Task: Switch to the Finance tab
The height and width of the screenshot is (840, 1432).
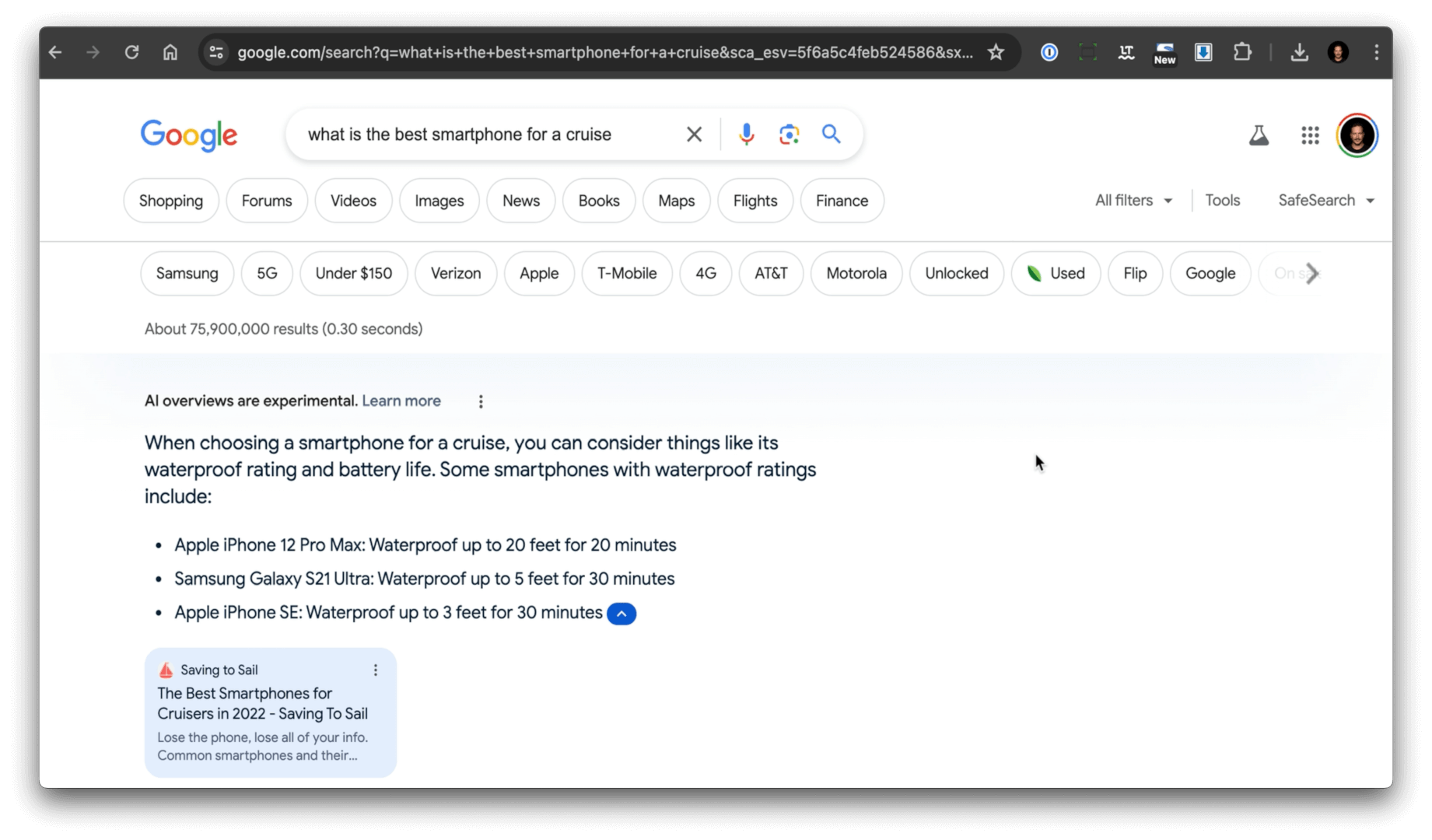Action: click(x=842, y=201)
